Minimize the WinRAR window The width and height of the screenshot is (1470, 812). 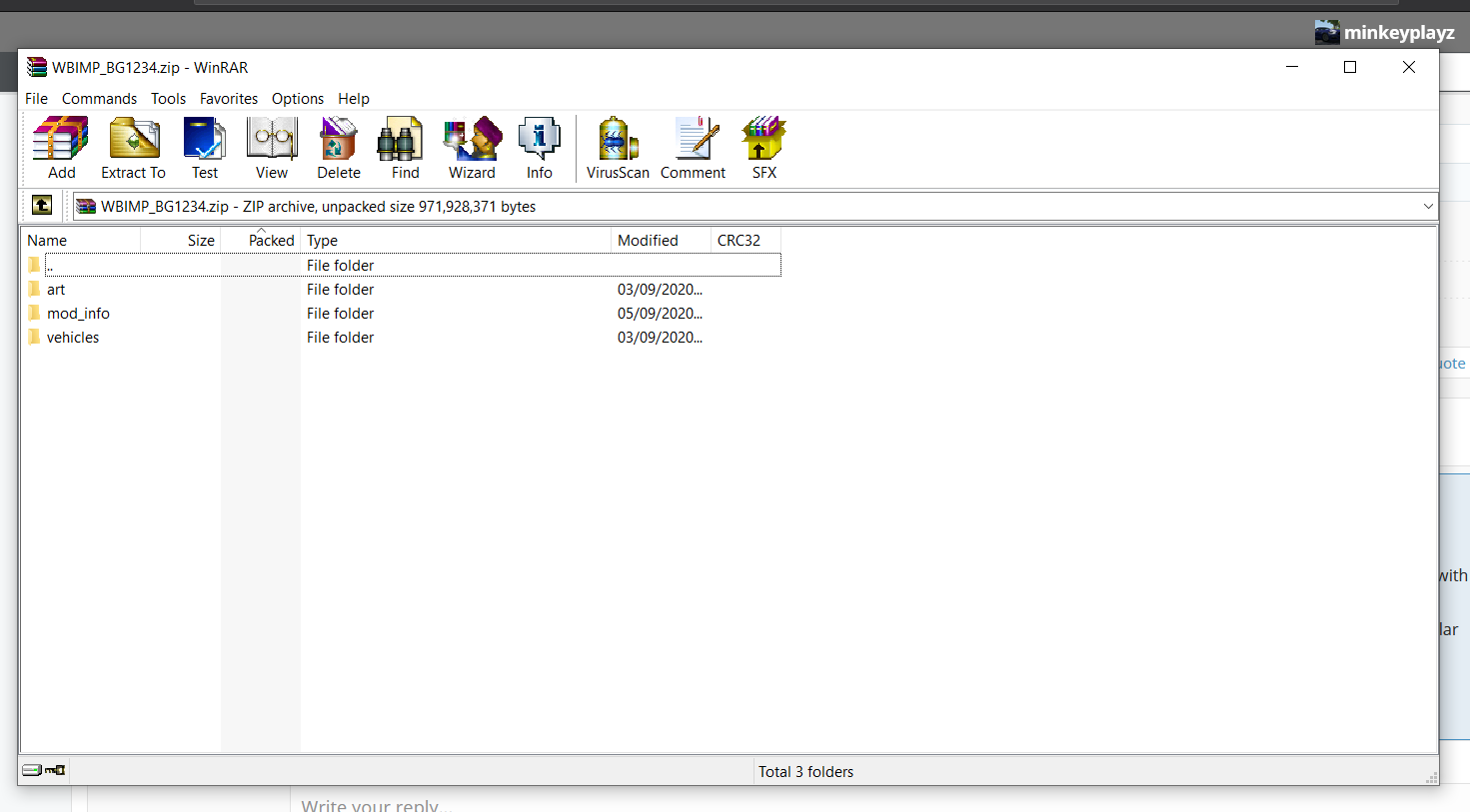coord(1291,67)
